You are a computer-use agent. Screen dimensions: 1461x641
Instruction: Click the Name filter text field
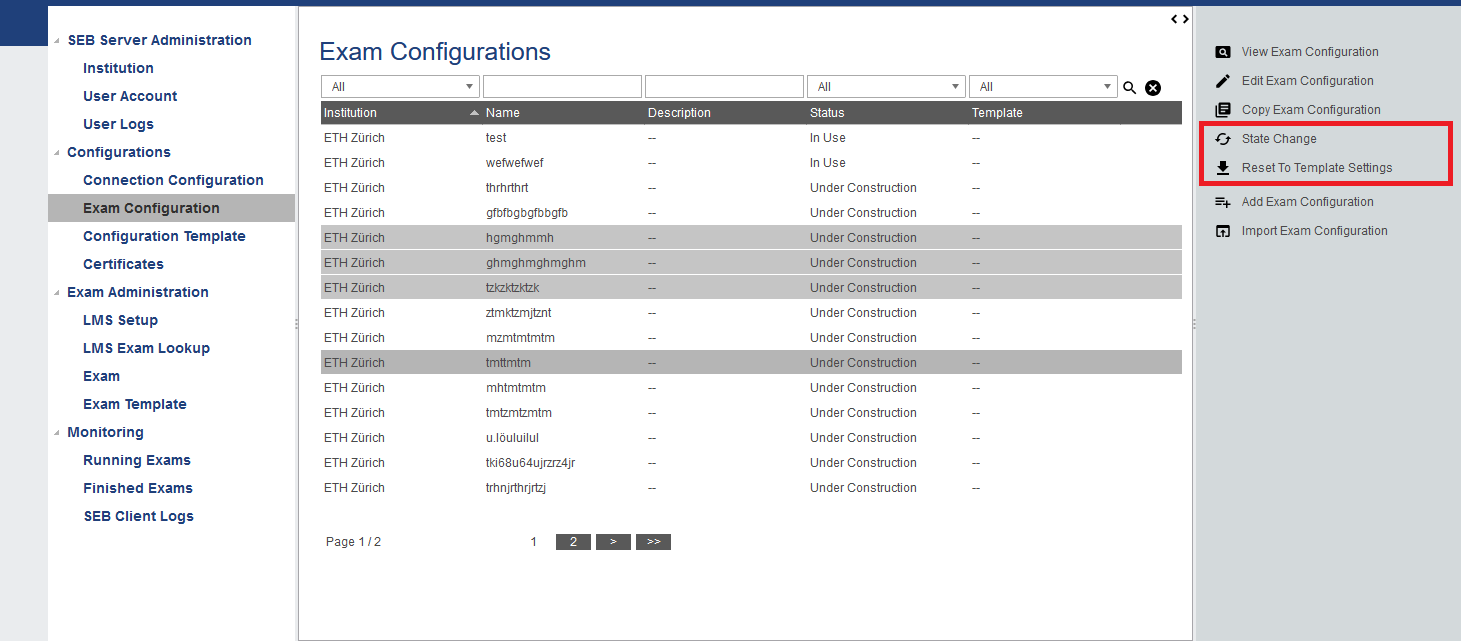tap(562, 87)
